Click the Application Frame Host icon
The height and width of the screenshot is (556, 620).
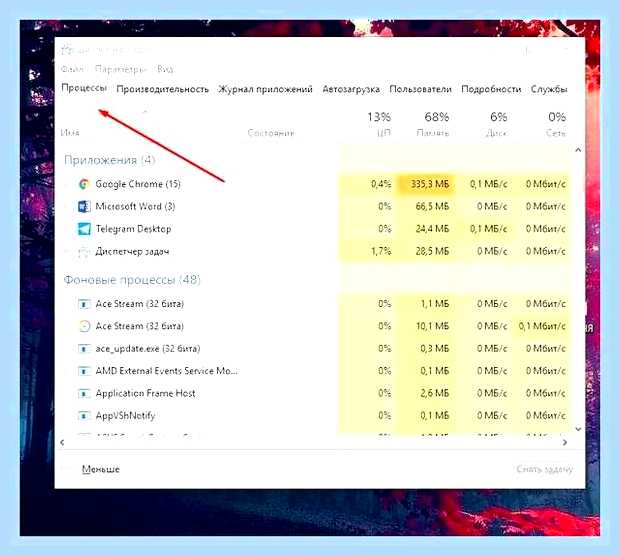(83, 393)
